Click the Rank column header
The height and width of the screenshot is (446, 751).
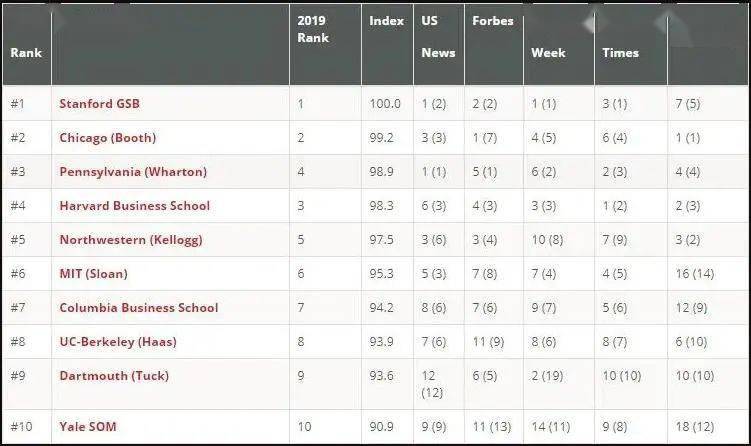[26, 52]
